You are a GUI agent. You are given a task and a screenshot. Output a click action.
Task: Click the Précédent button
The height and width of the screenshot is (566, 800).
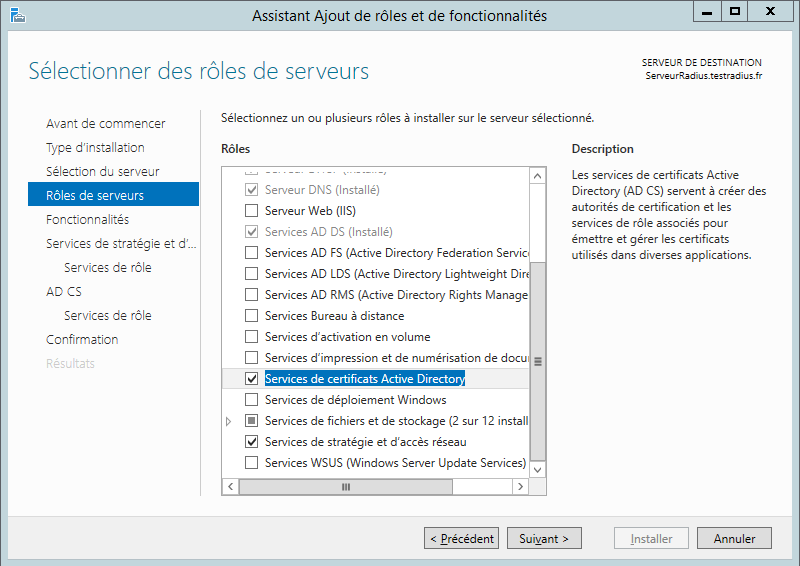[x=461, y=538]
